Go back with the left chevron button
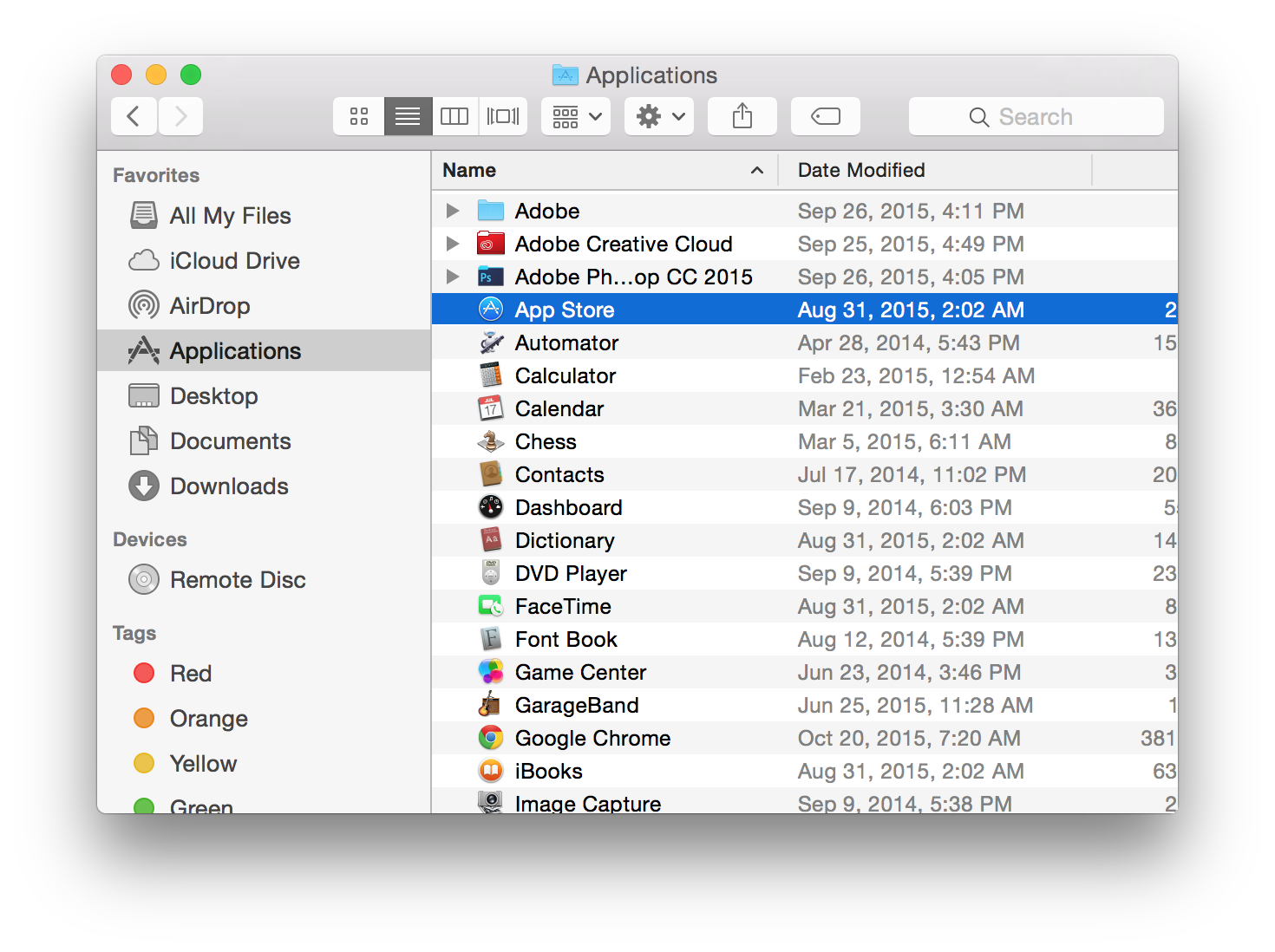1275x952 pixels. click(134, 116)
